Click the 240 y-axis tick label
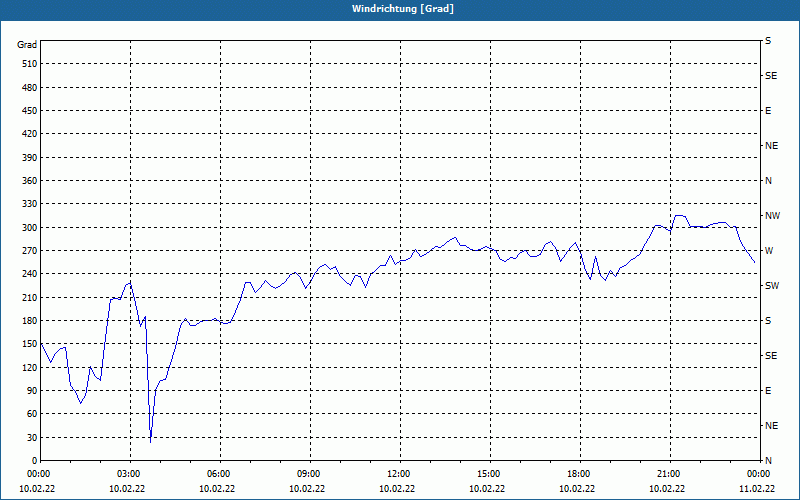This screenshot has height=500, width=800. pyautogui.click(x=29, y=274)
